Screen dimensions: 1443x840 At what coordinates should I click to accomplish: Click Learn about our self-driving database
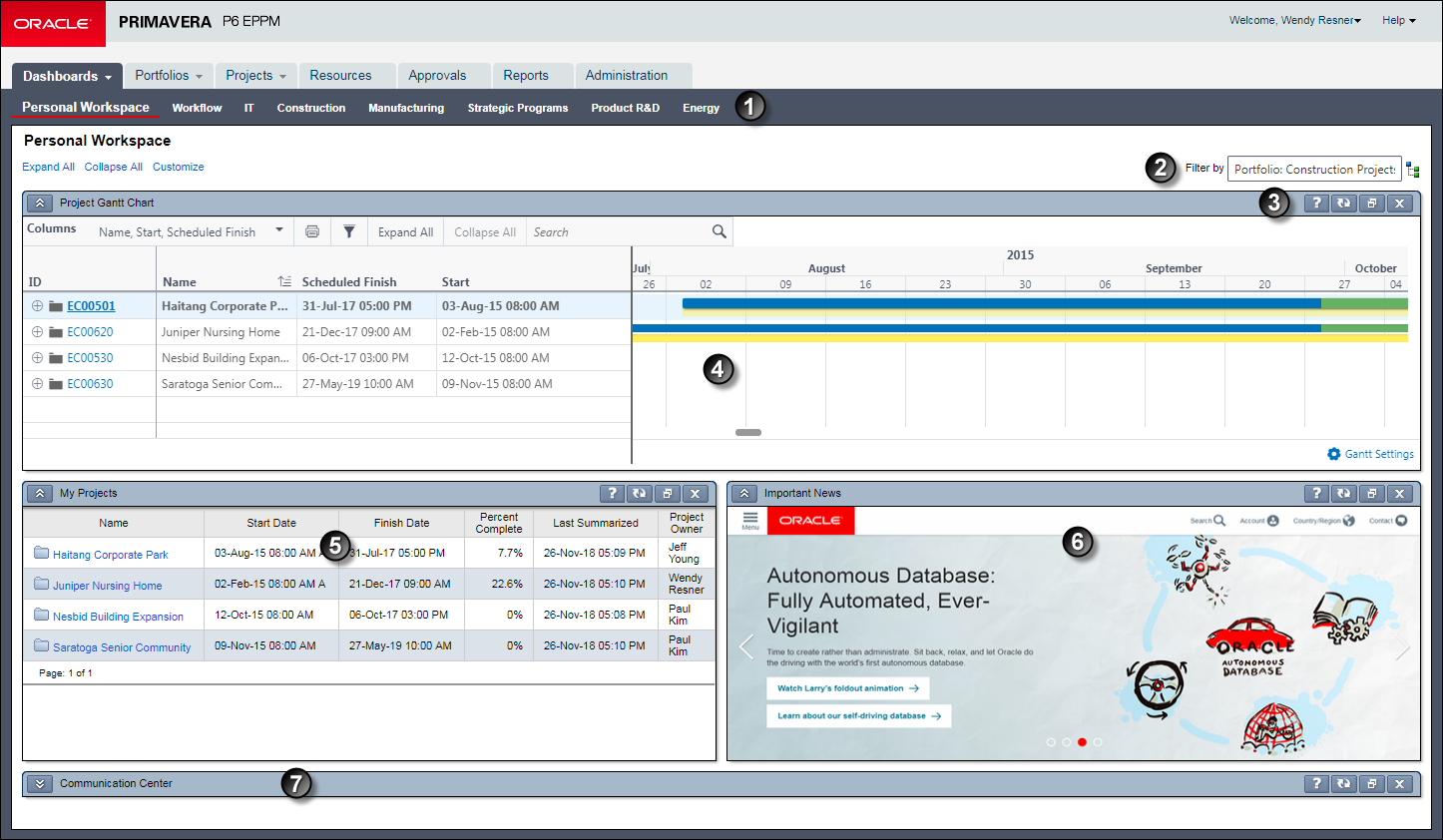pos(859,716)
